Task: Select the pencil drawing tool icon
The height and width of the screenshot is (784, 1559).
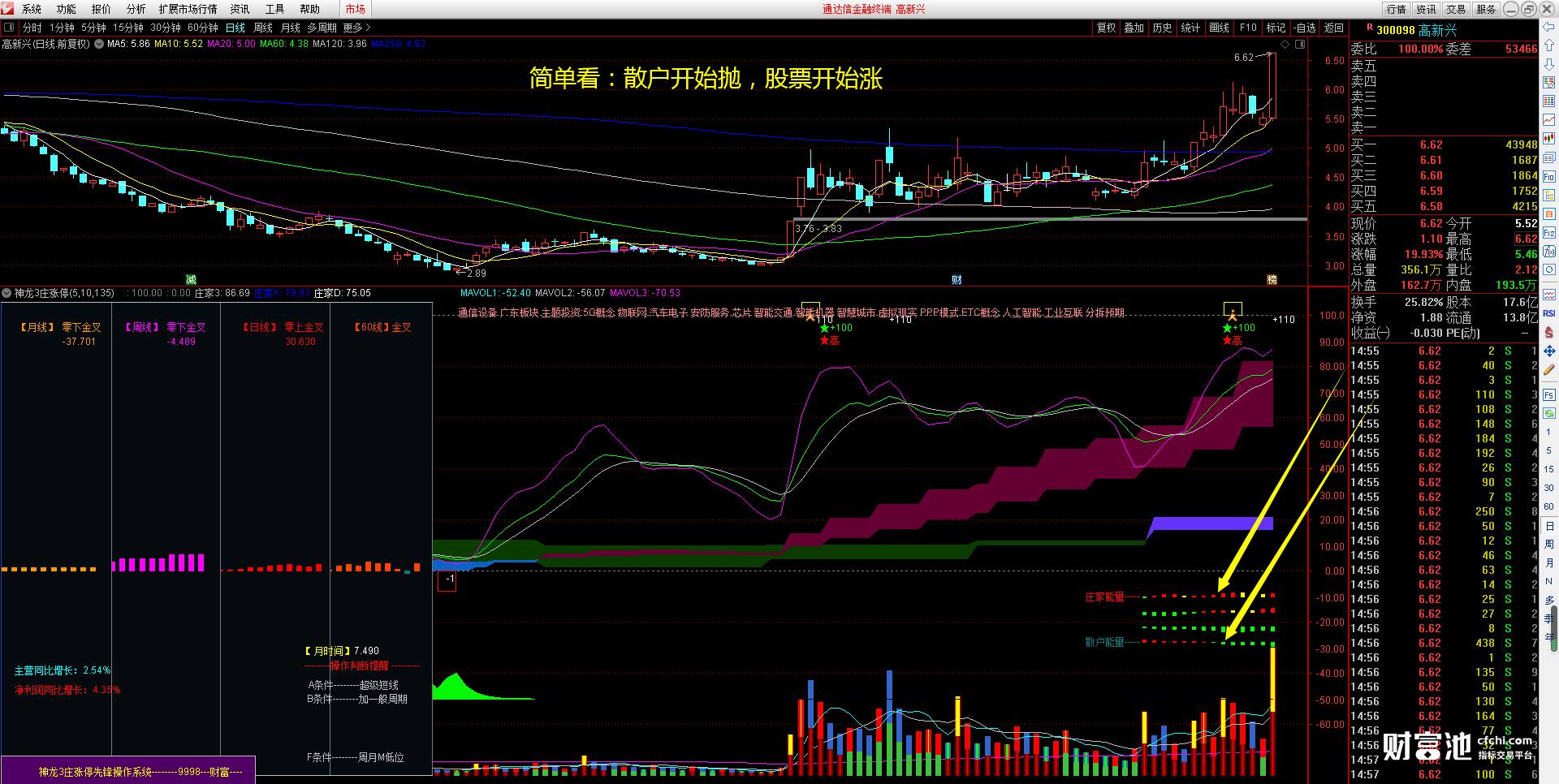Action: (1548, 370)
